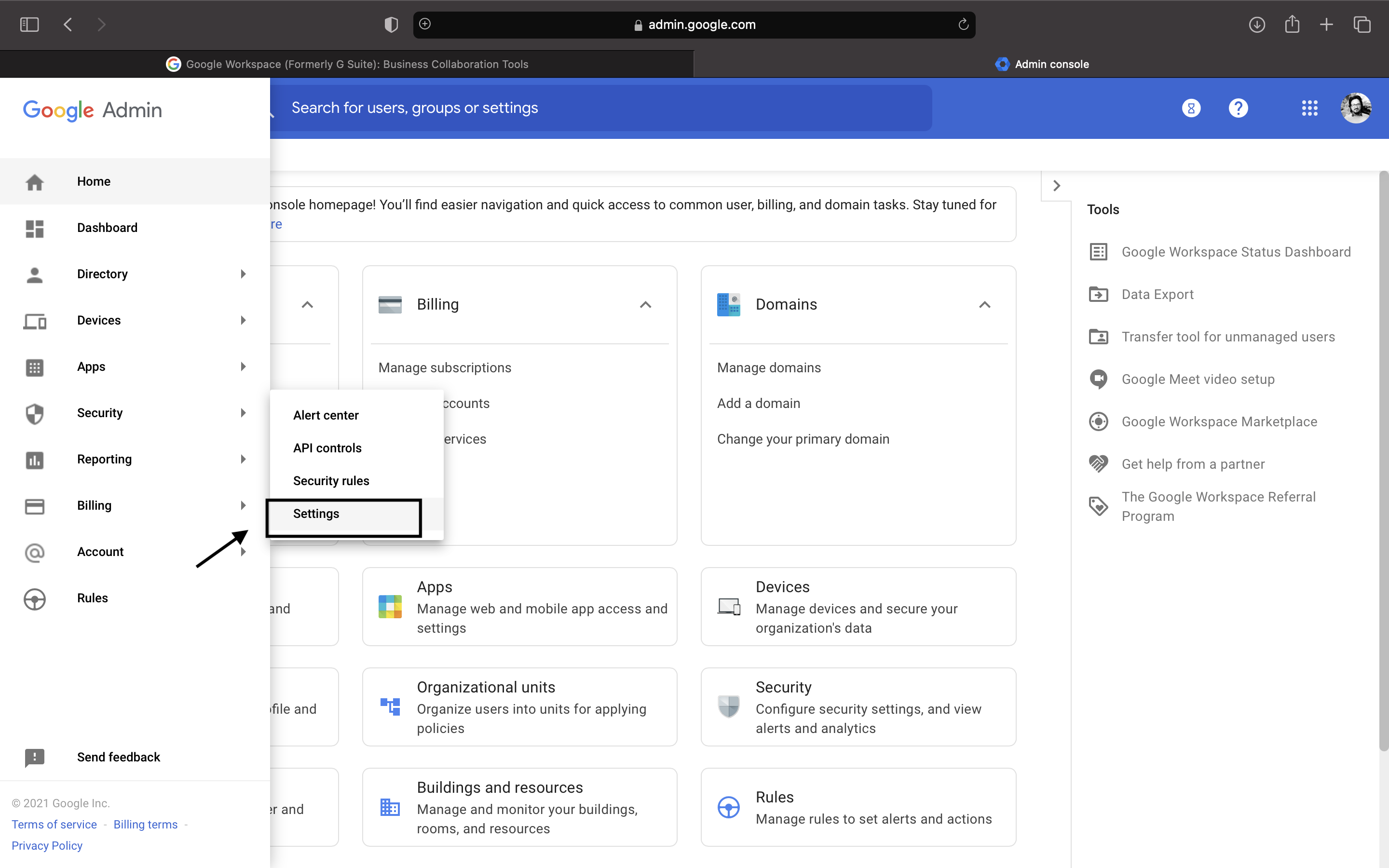Click the Google apps grid icon
The width and height of the screenshot is (1389, 868).
click(1309, 108)
